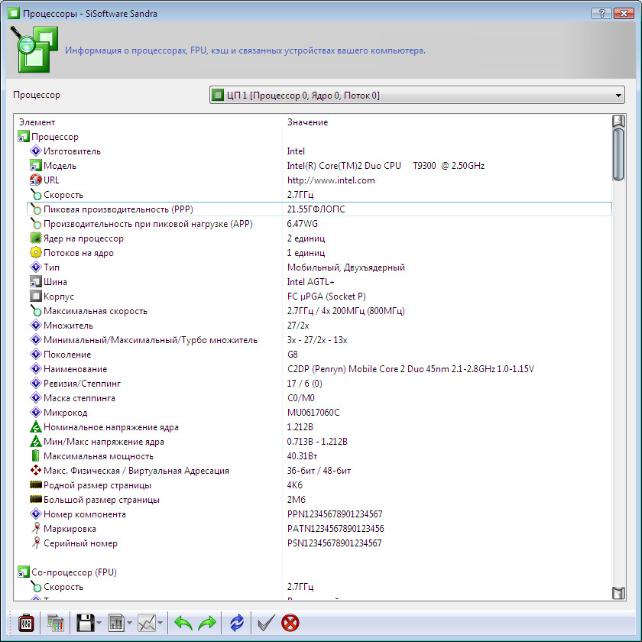Click the http://www.intel.com link value
The image size is (642, 642).
point(331,180)
